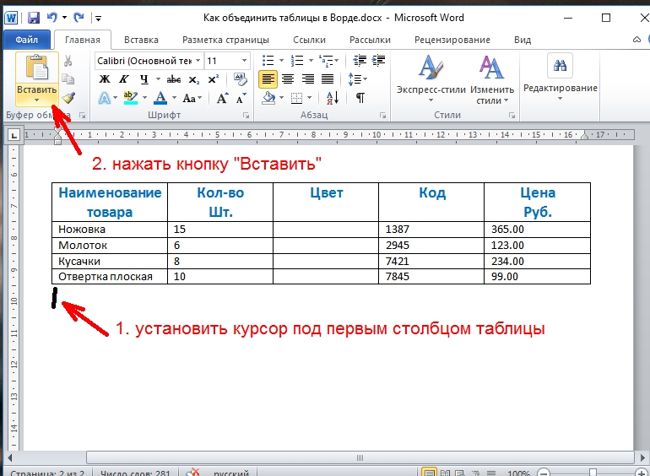Select the Format Painter brush

point(68,98)
